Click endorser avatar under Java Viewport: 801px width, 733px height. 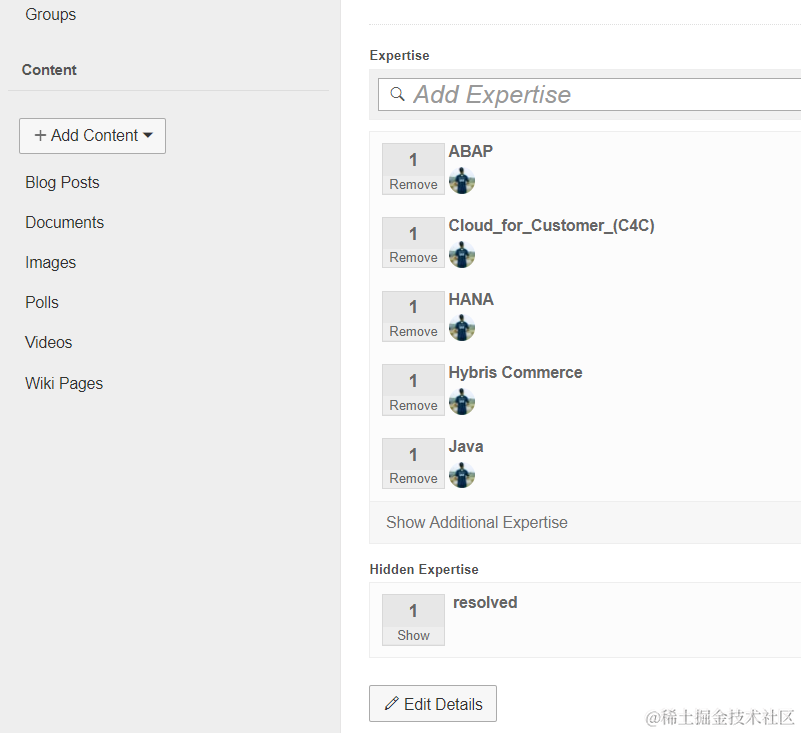pyautogui.click(x=462, y=475)
